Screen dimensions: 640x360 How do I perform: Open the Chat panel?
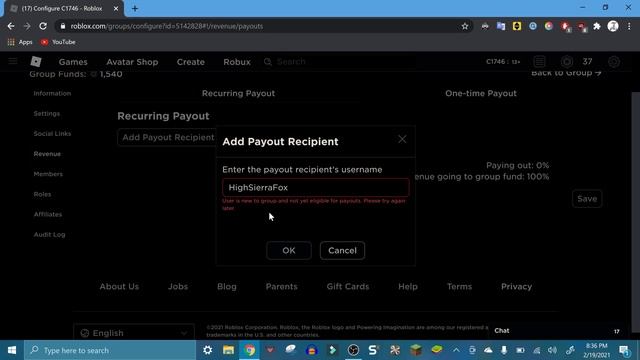pos(557,331)
